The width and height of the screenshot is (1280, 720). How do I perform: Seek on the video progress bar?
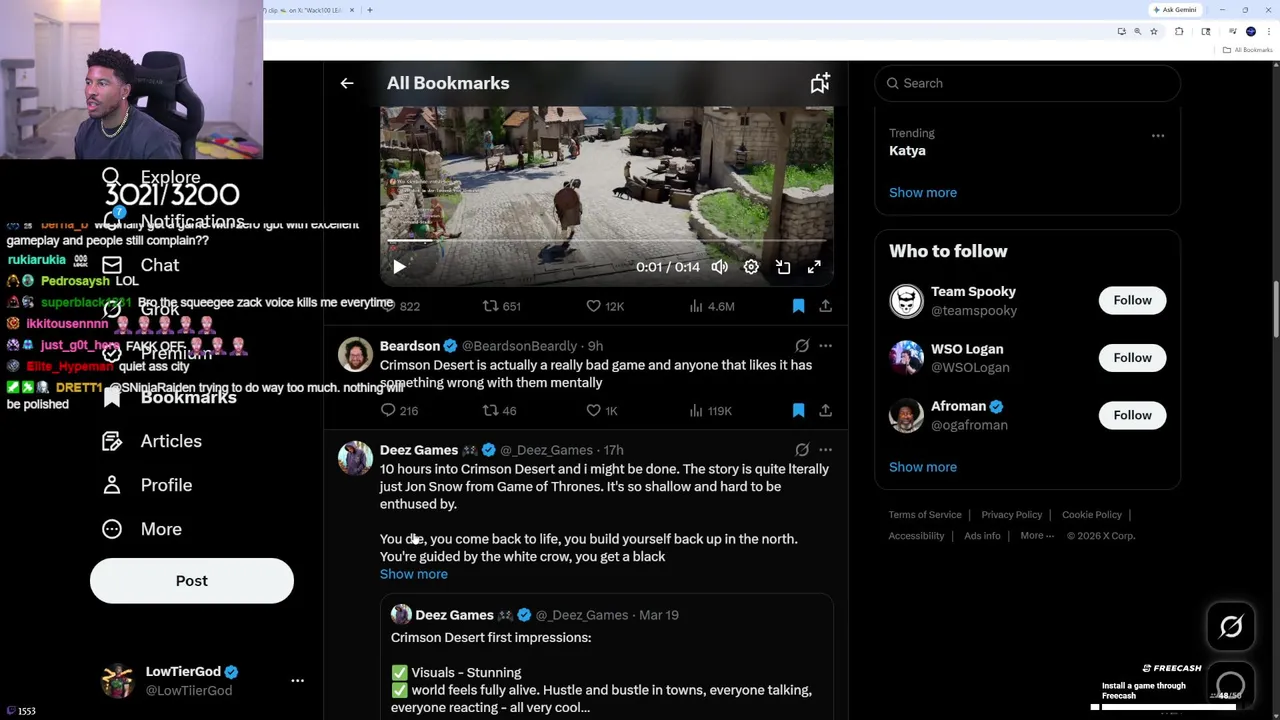coord(606,241)
